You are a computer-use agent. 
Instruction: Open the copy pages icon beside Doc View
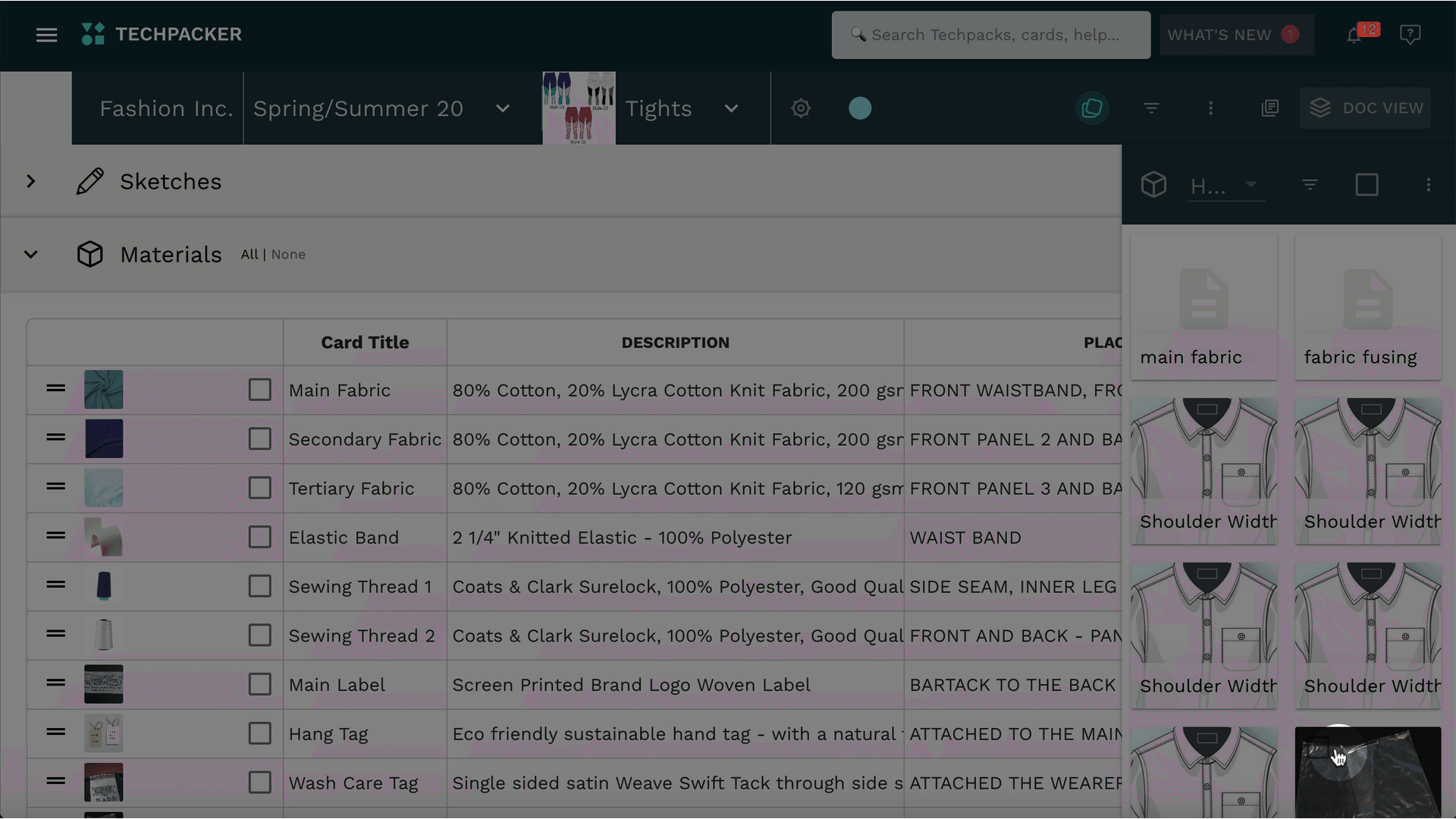point(1270,108)
